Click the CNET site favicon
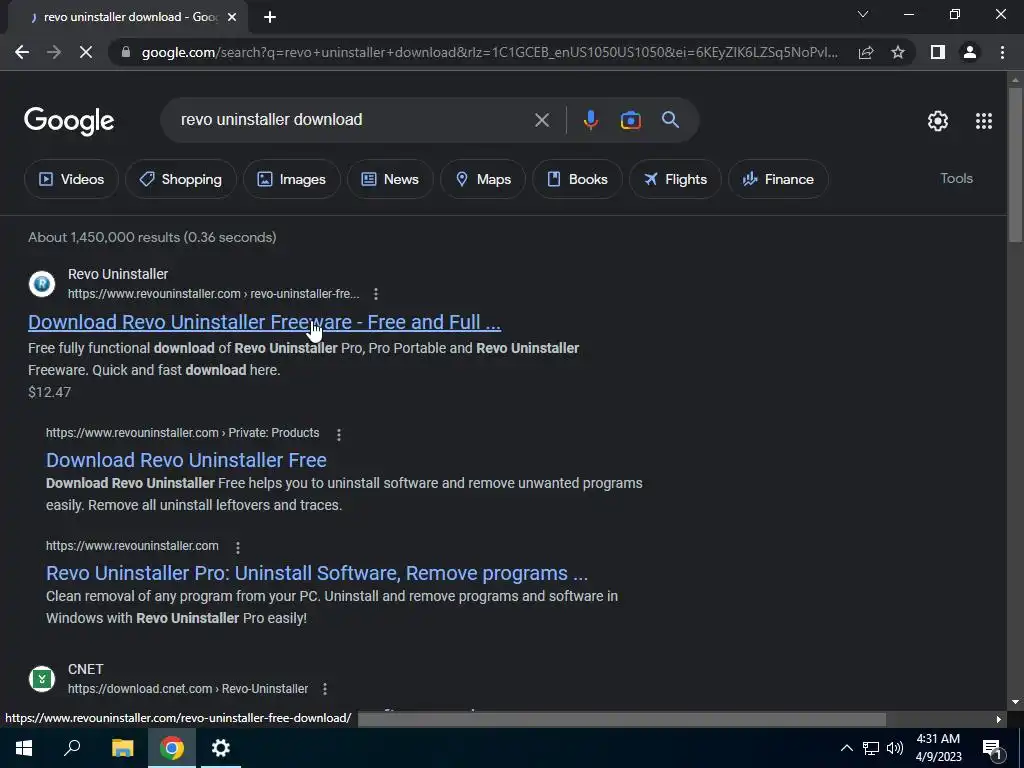The width and height of the screenshot is (1024, 768). 42,679
